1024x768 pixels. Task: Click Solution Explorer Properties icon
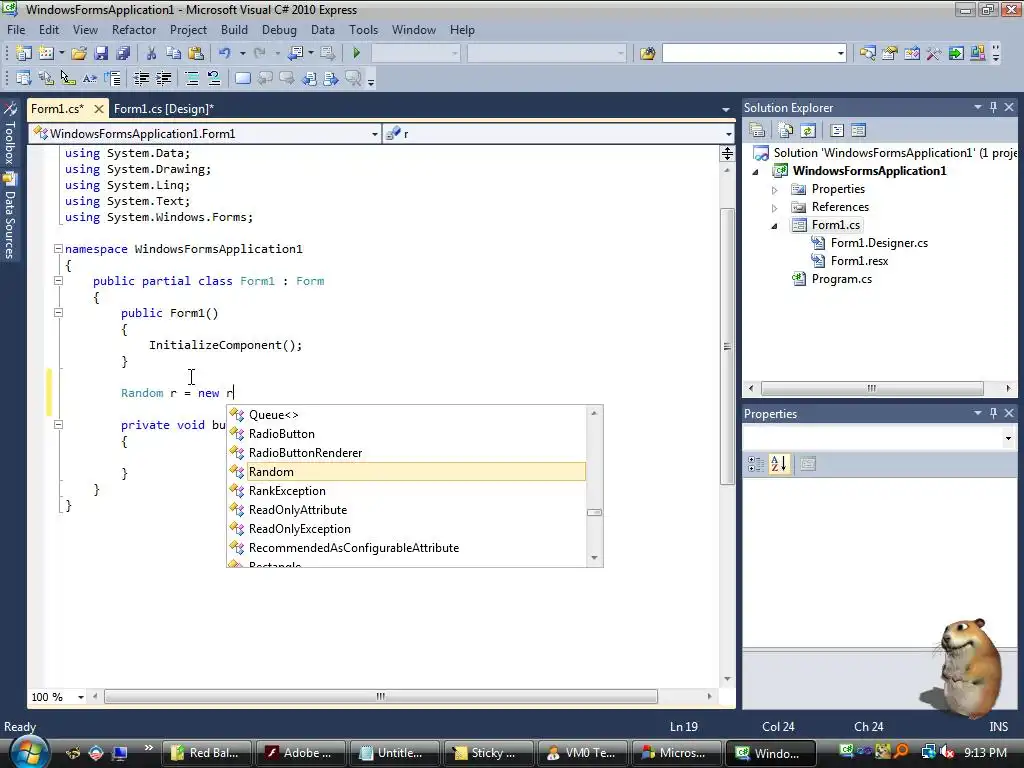758,131
